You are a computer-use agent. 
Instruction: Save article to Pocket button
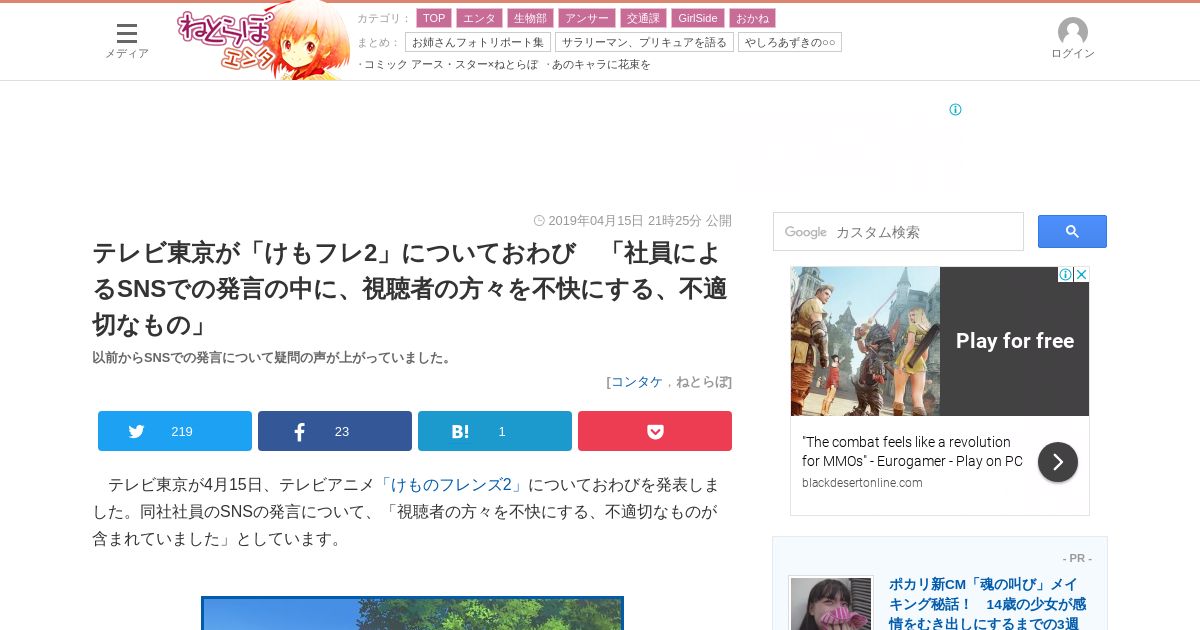click(655, 431)
